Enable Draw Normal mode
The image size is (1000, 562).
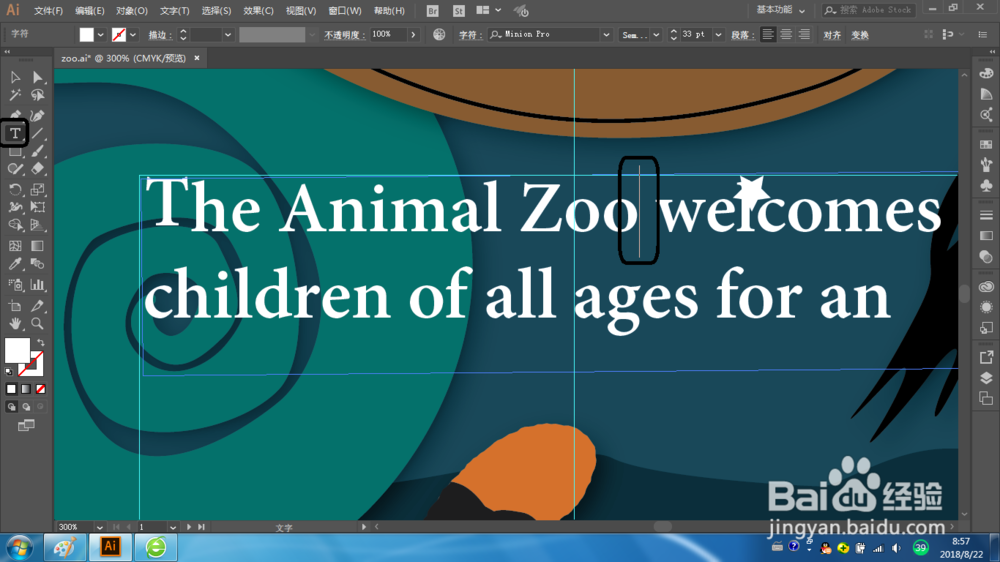point(11,407)
